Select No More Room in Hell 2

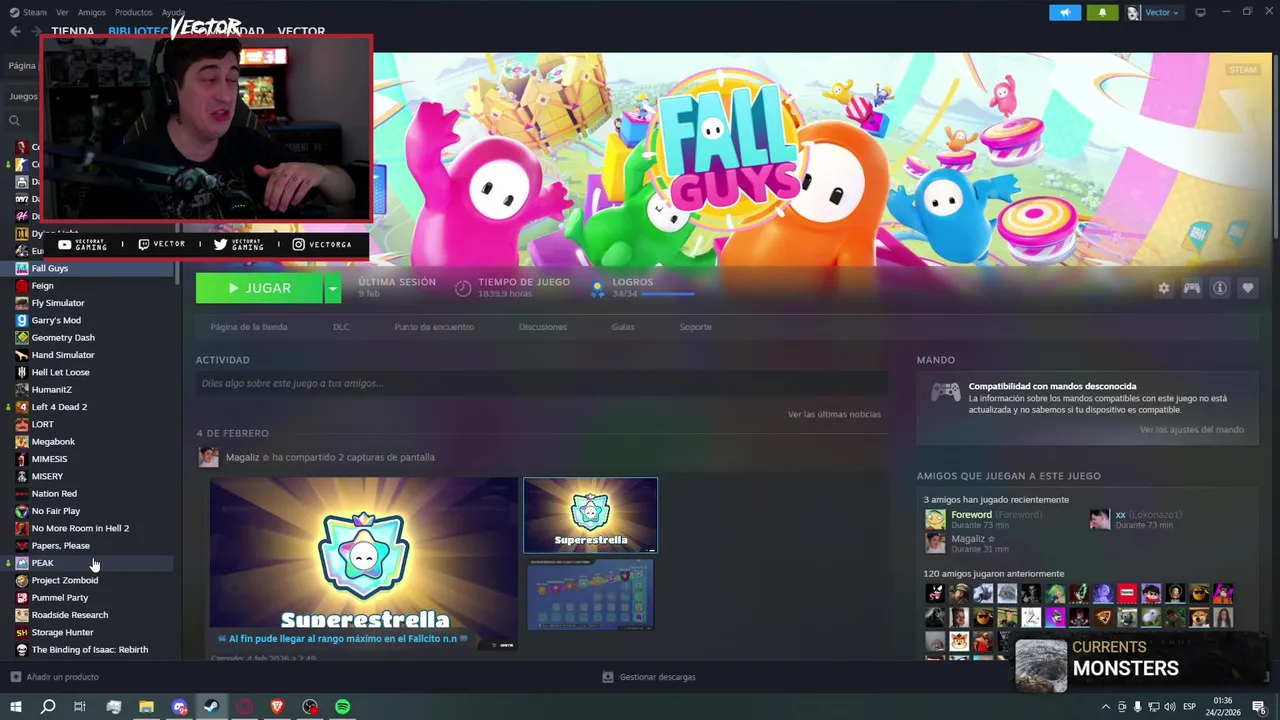coord(80,528)
